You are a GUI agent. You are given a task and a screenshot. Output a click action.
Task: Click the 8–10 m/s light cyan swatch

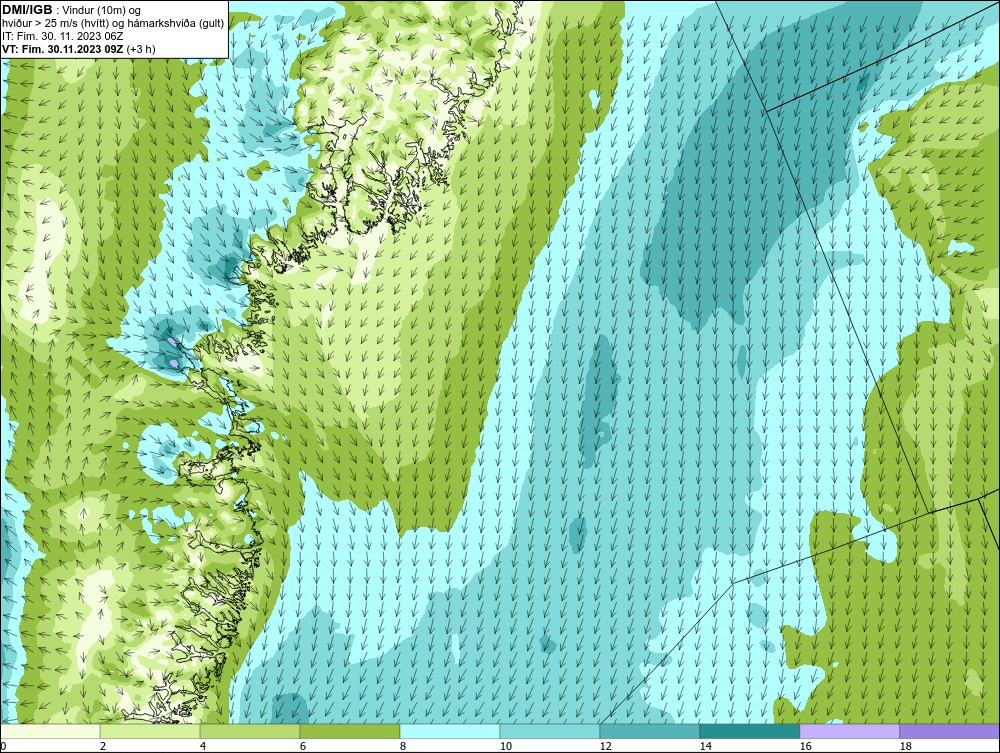point(450,731)
